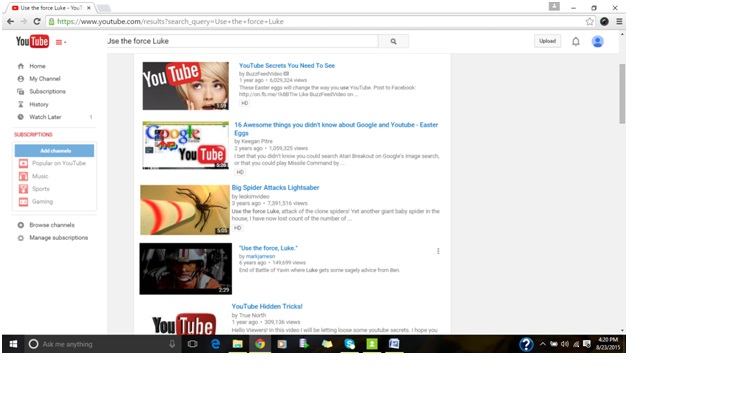Open the three-dot menu beside "Use the force, Luke."

tap(438, 251)
